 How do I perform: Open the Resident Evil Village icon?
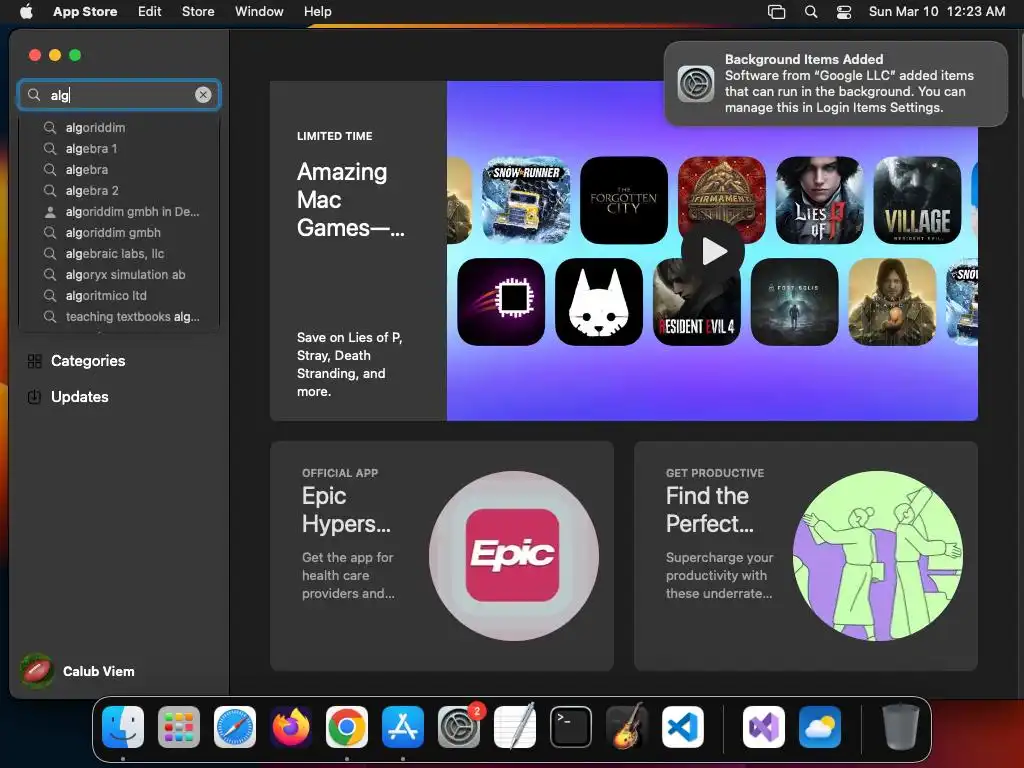pos(918,200)
